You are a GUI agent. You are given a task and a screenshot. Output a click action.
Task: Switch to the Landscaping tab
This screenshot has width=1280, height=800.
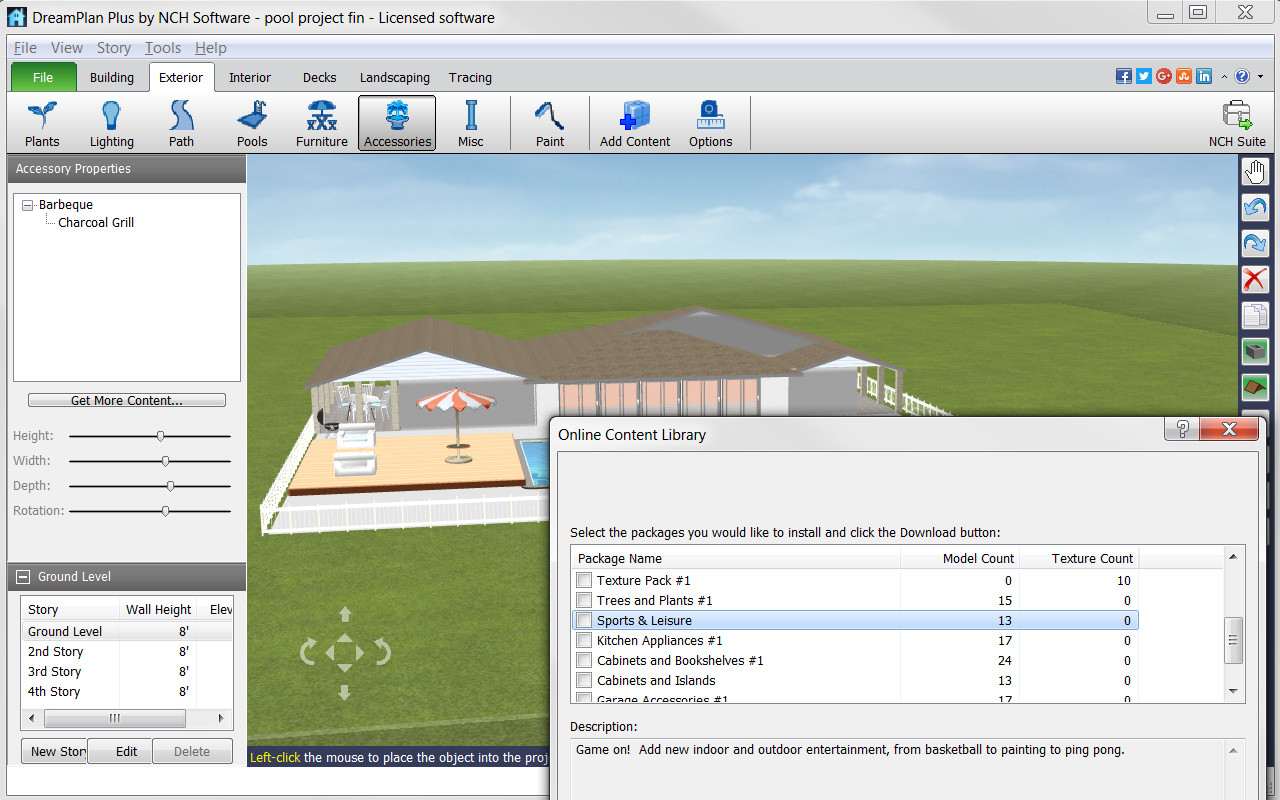(x=395, y=77)
